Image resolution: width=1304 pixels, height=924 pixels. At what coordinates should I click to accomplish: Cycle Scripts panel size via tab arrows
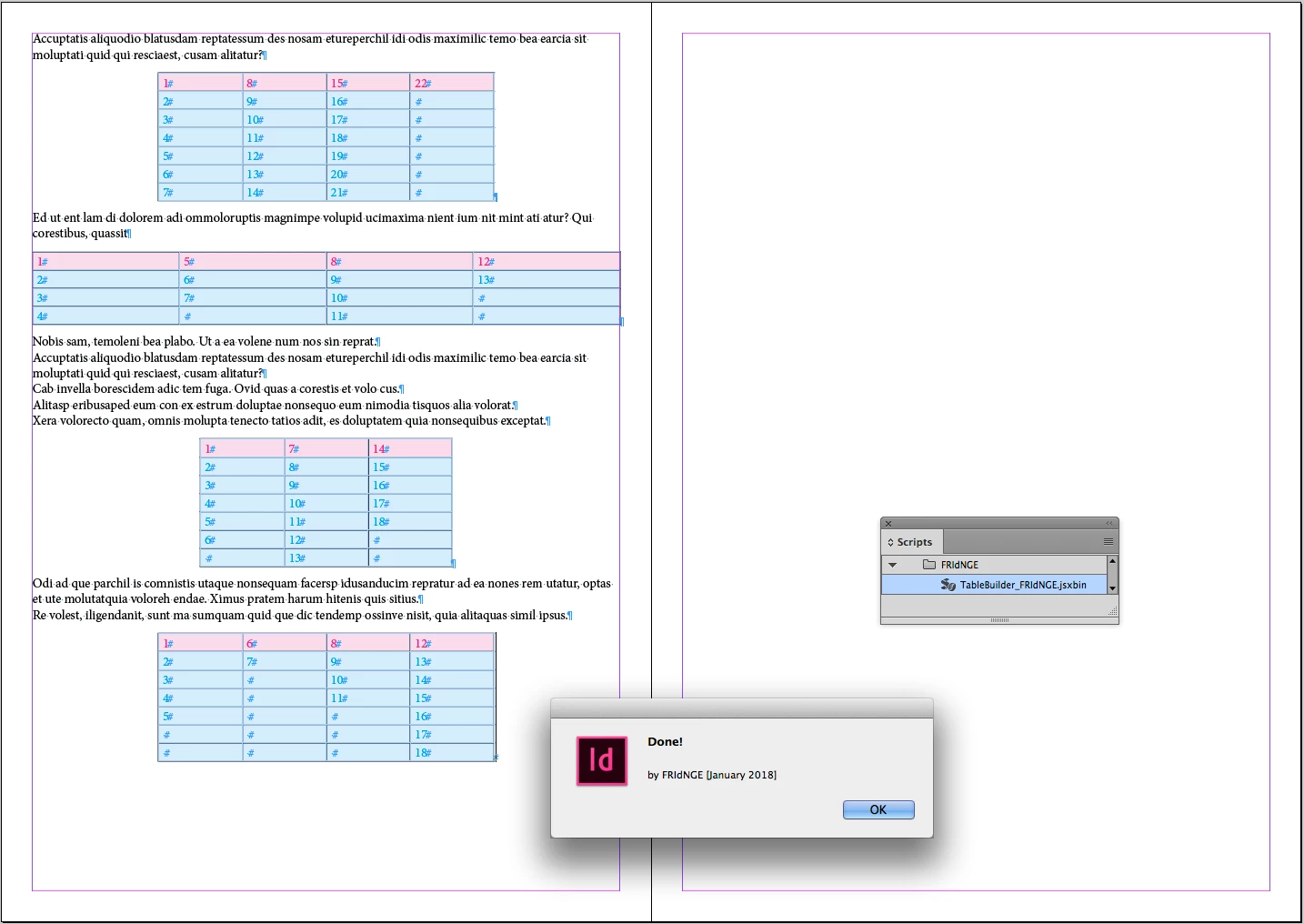891,542
